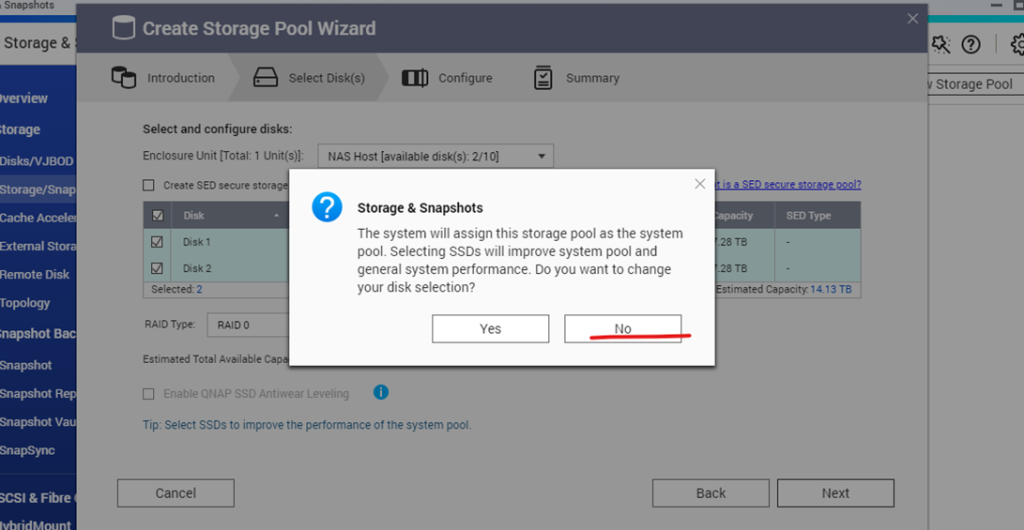Click the Configure step icon
This screenshot has height=530, width=1024.
tap(415, 78)
